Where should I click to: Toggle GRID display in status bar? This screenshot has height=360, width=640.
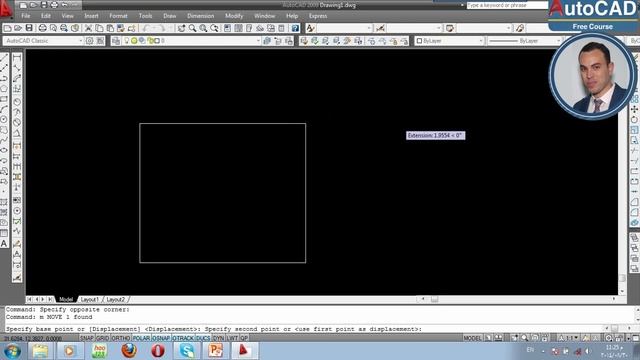point(102,338)
